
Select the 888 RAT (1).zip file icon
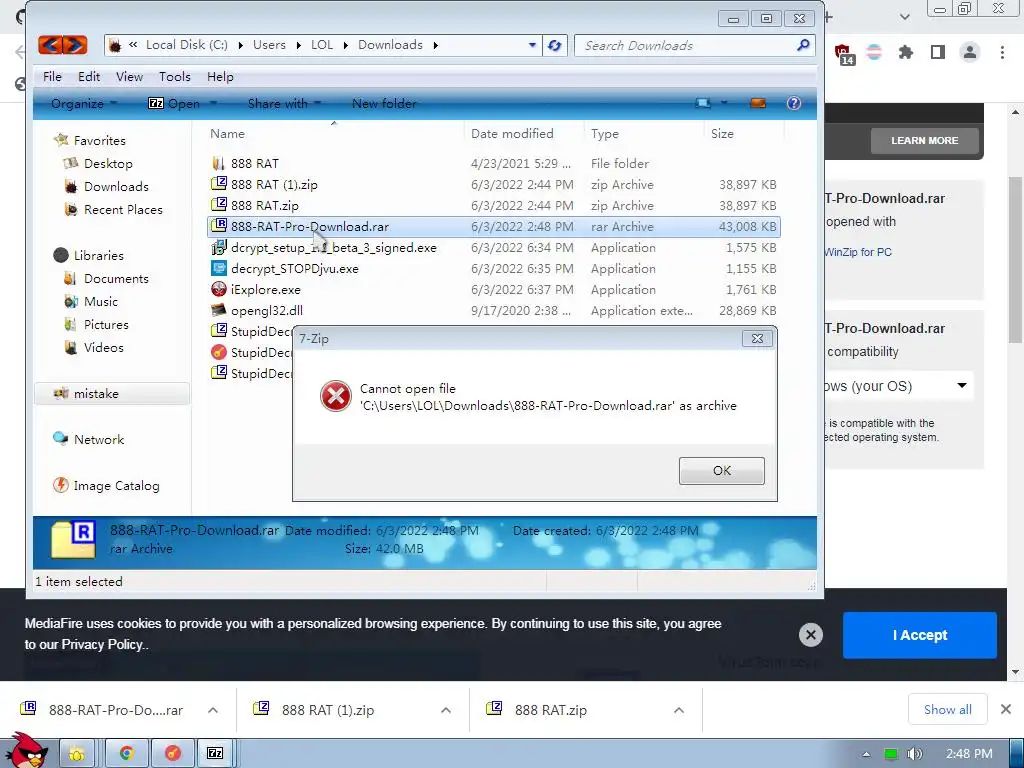pyautogui.click(x=218, y=184)
